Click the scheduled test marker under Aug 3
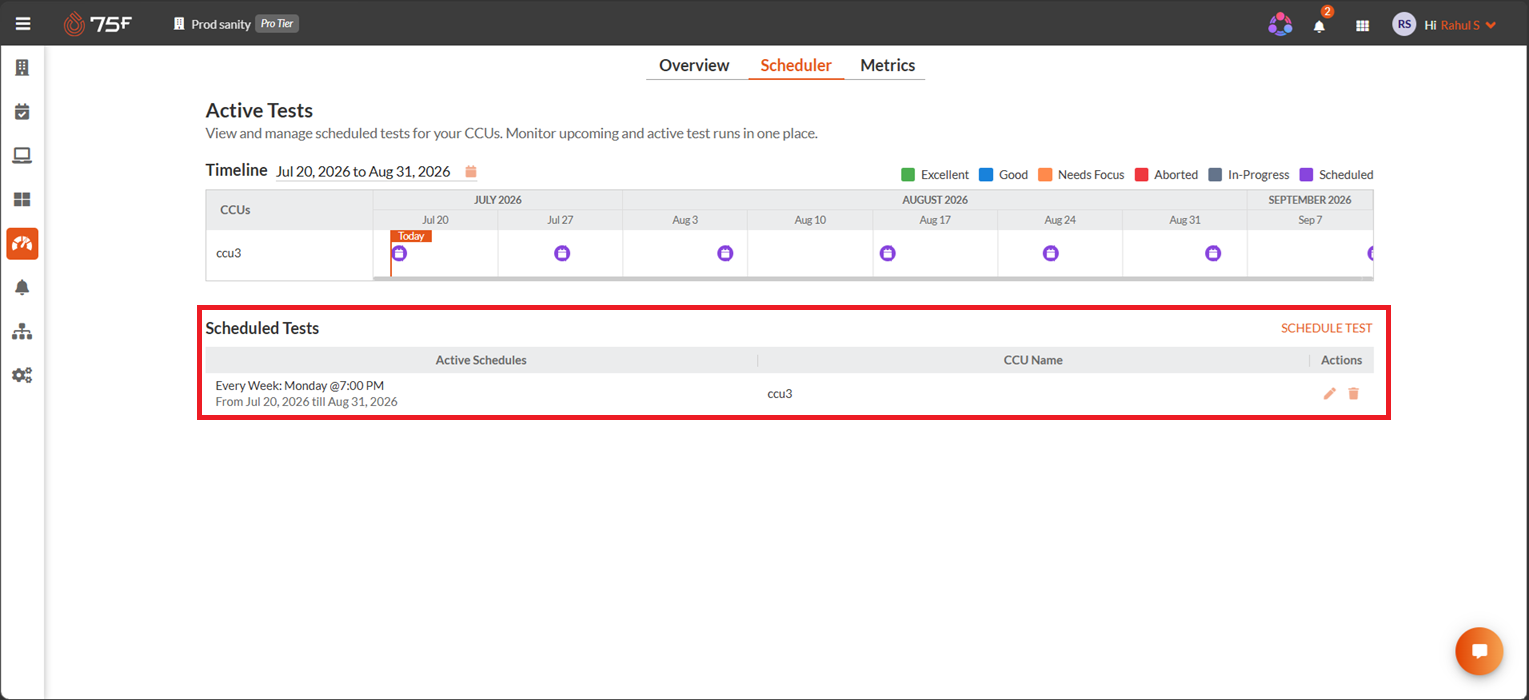The width and height of the screenshot is (1529, 700). (x=725, y=254)
